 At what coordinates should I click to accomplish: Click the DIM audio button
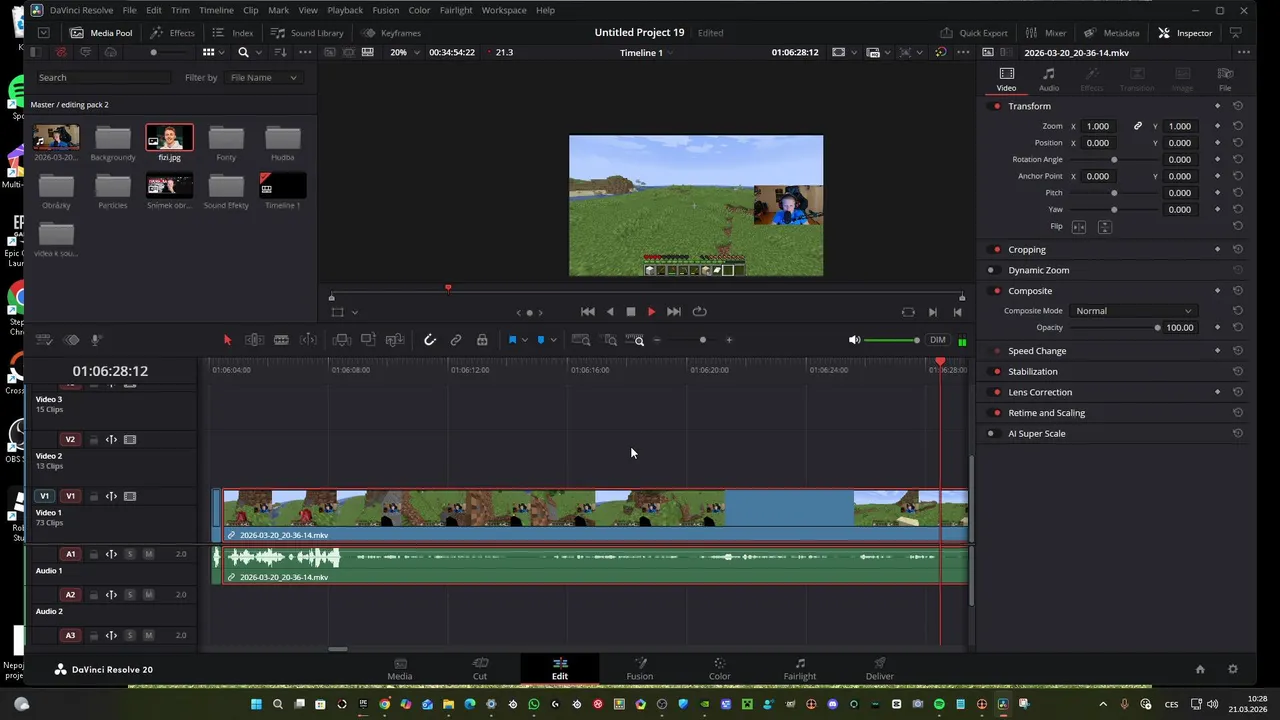pyautogui.click(x=938, y=340)
